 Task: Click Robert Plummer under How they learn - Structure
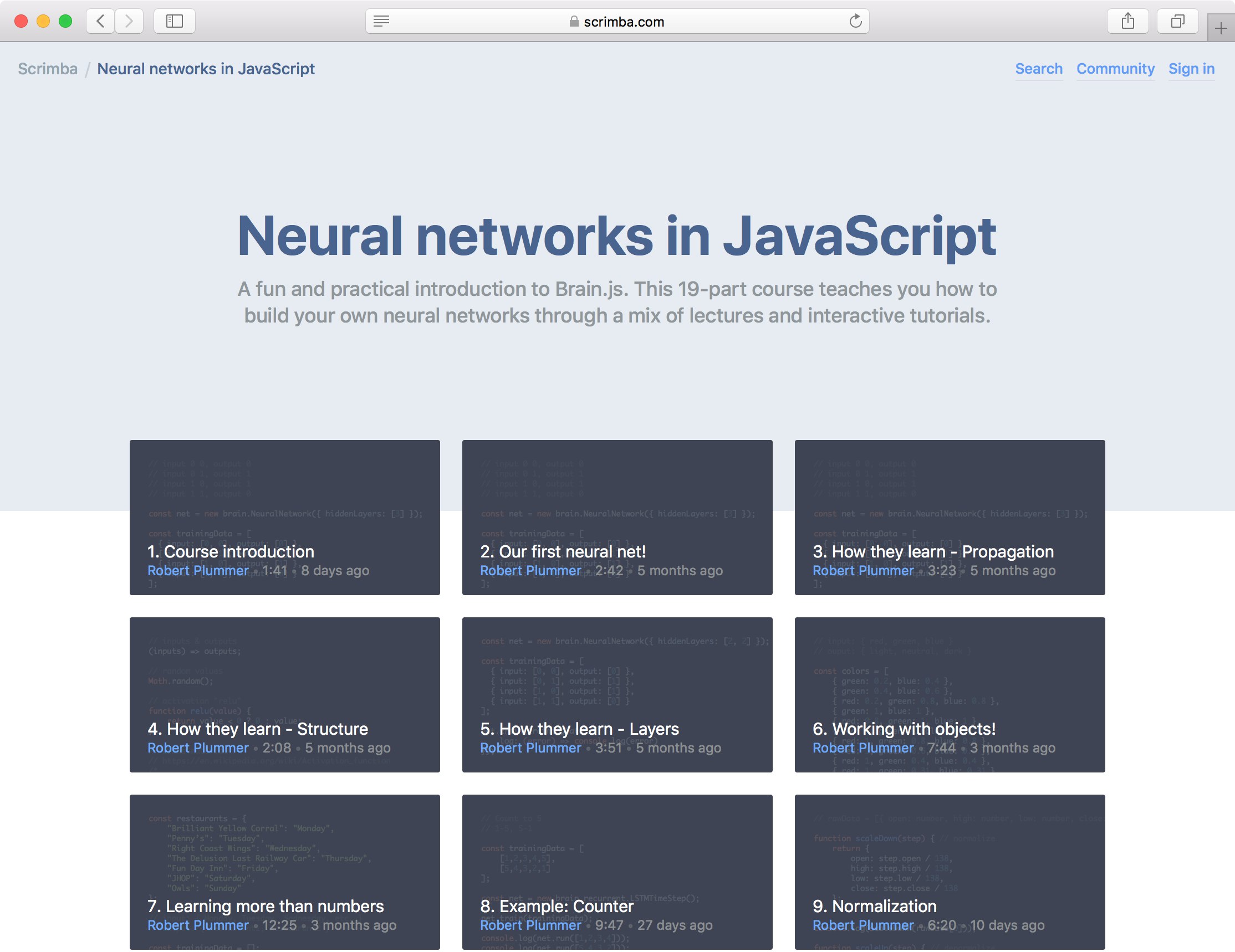[198, 748]
